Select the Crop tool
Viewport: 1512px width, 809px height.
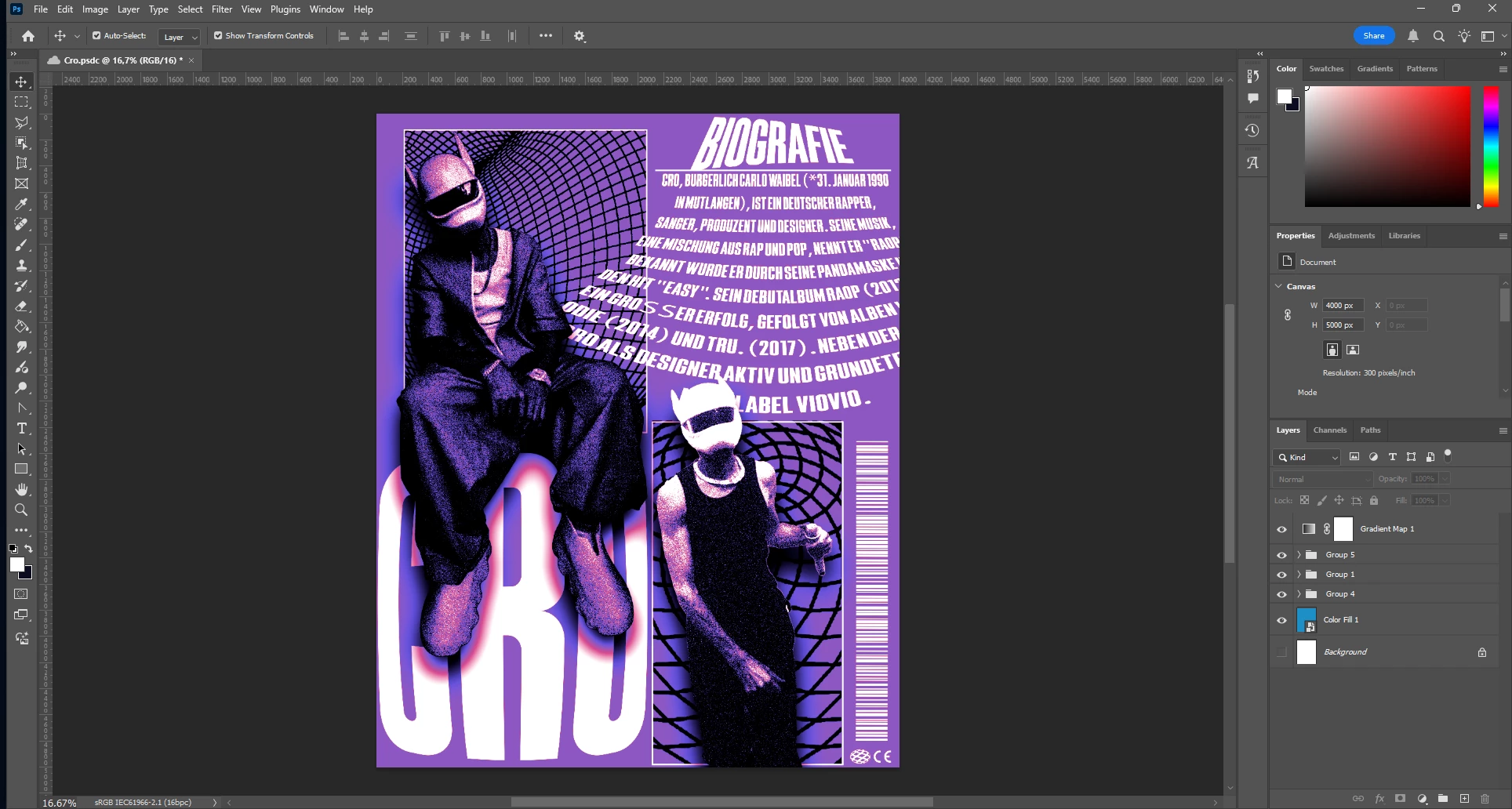pyautogui.click(x=21, y=163)
